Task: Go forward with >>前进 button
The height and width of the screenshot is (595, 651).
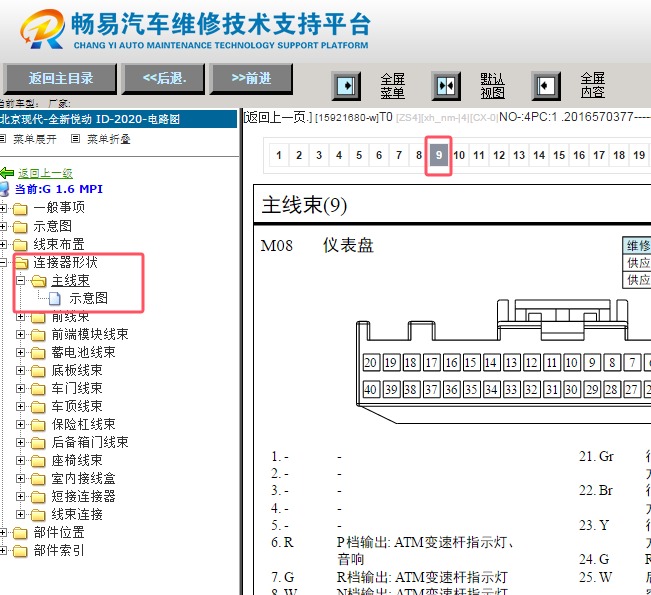Action: pyautogui.click(x=252, y=78)
